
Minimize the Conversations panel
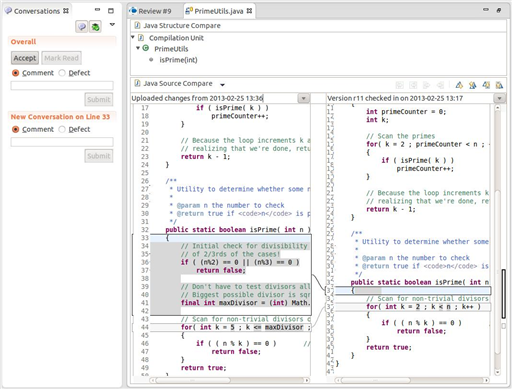(97, 10)
